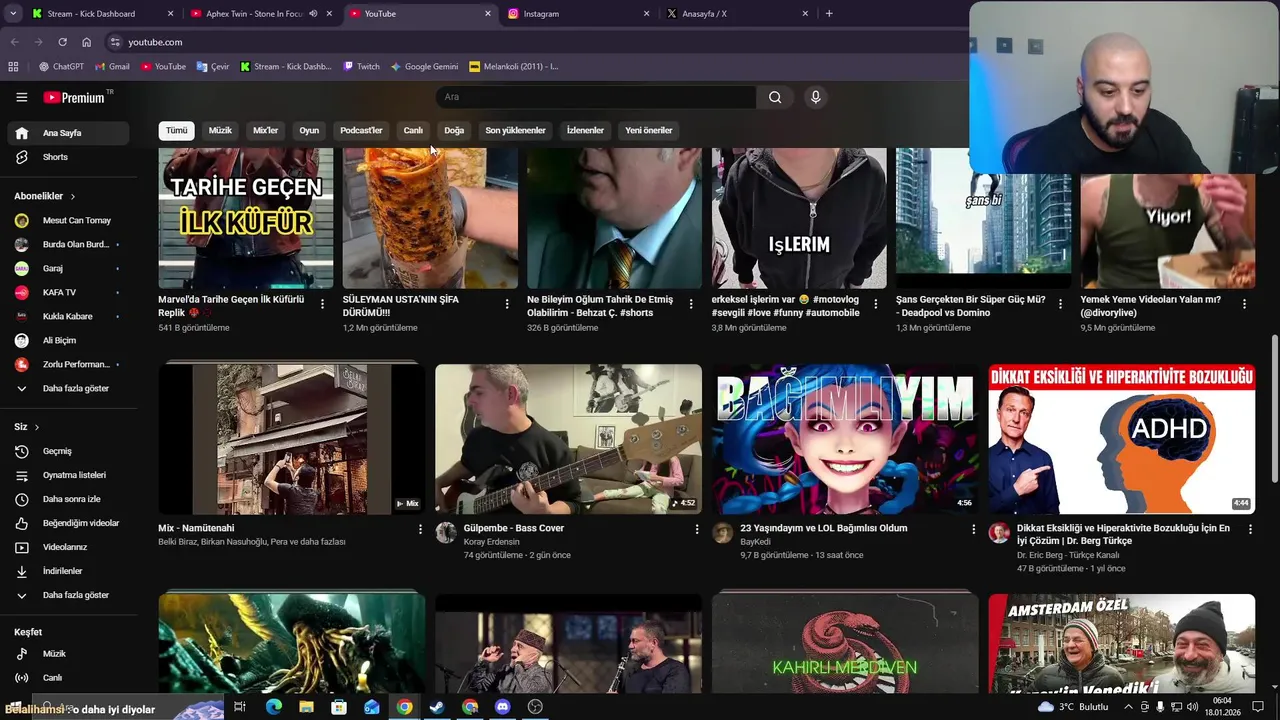Open the Koray Erdensin channel avatar
Image resolution: width=1280 pixels, height=720 pixels.
tap(446, 533)
